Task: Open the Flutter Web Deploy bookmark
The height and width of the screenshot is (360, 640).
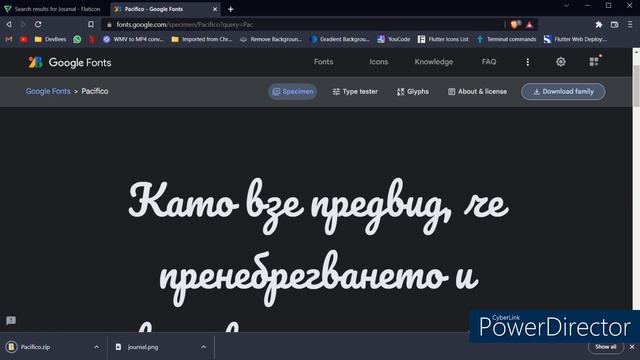Action: click(576, 39)
